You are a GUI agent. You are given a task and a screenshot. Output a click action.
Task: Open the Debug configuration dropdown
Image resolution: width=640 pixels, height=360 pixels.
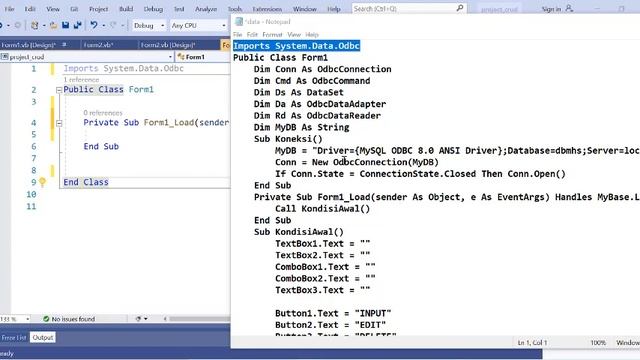[x=149, y=25]
